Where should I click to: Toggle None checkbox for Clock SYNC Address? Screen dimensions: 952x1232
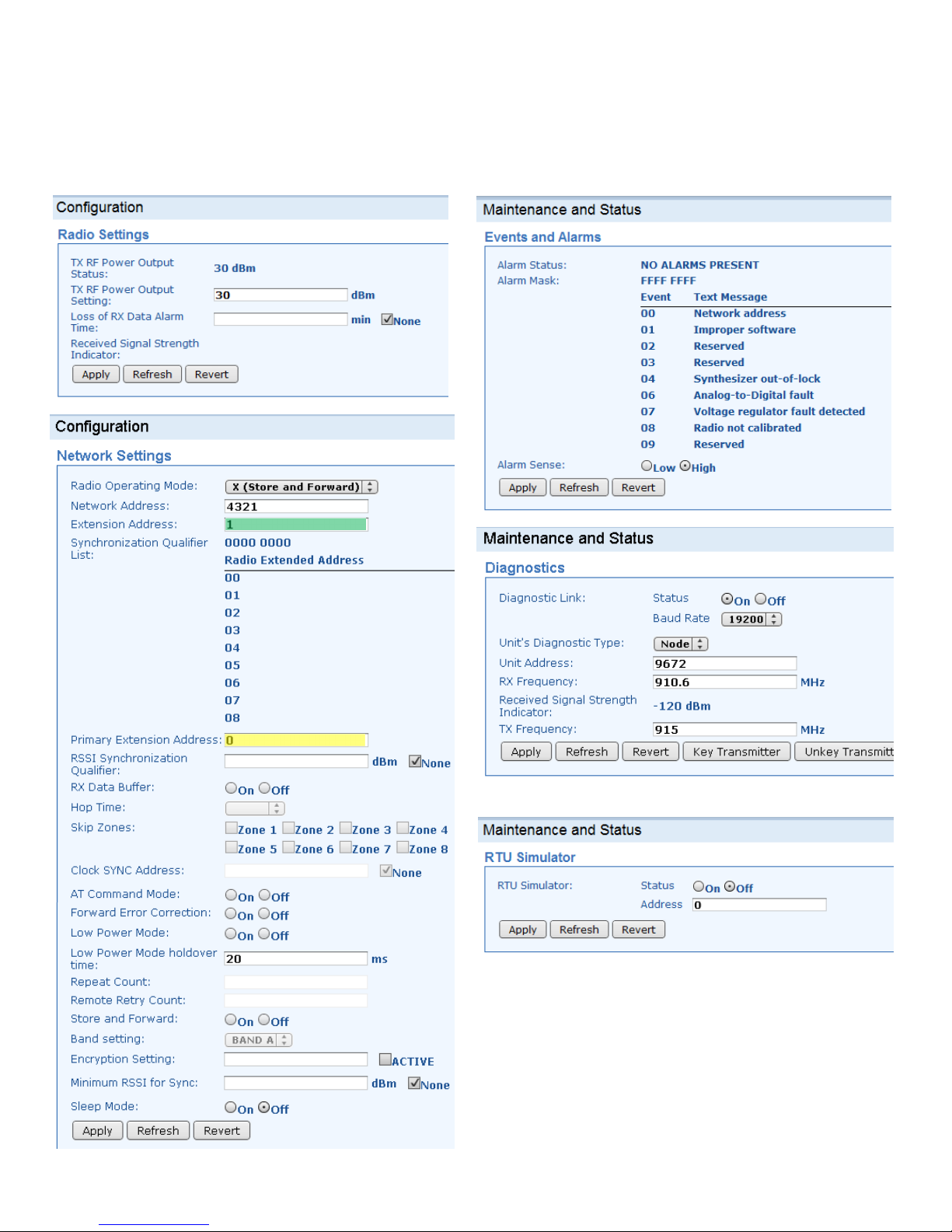[x=385, y=871]
